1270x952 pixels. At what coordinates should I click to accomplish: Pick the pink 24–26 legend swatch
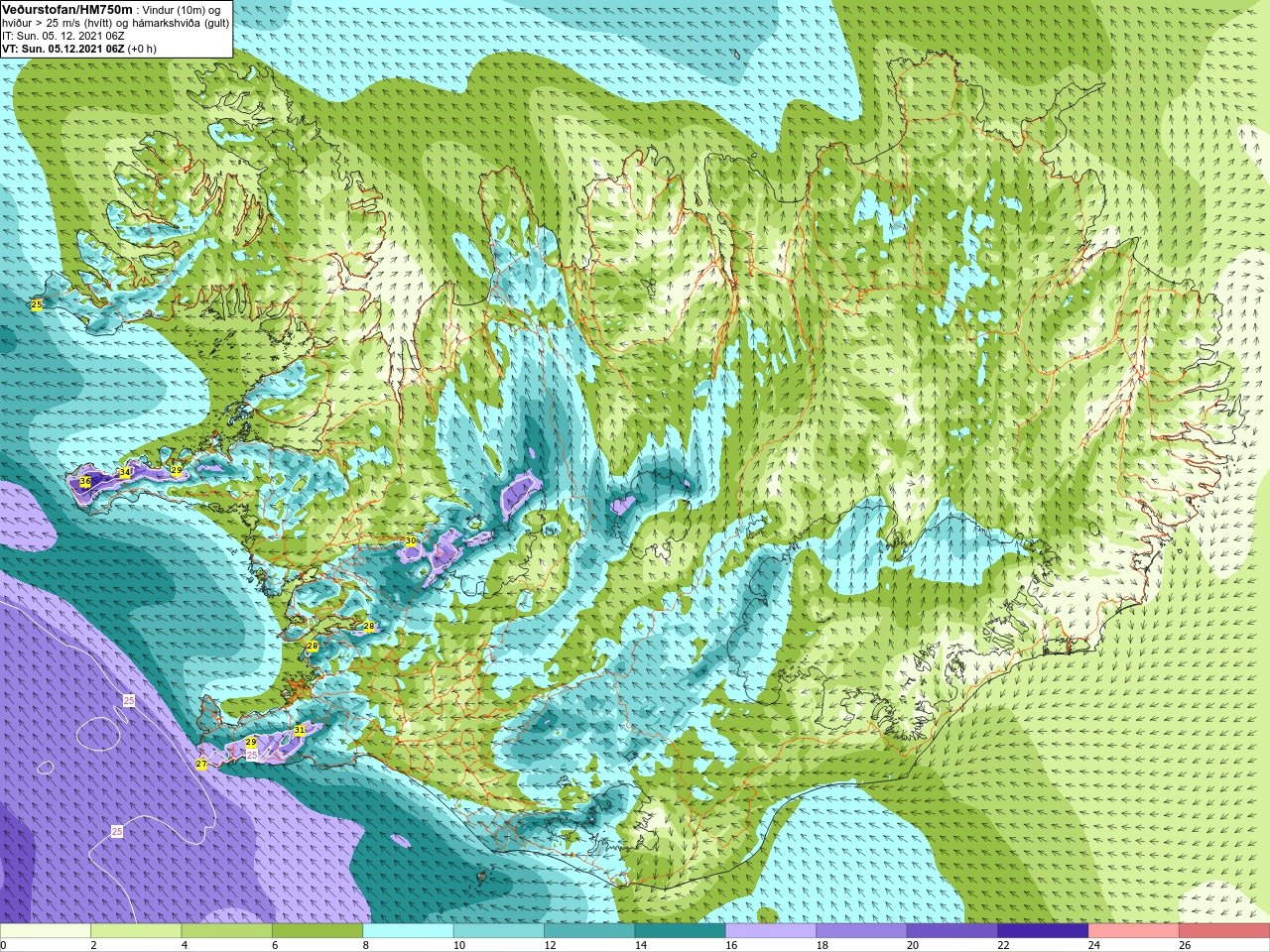tap(1134, 930)
